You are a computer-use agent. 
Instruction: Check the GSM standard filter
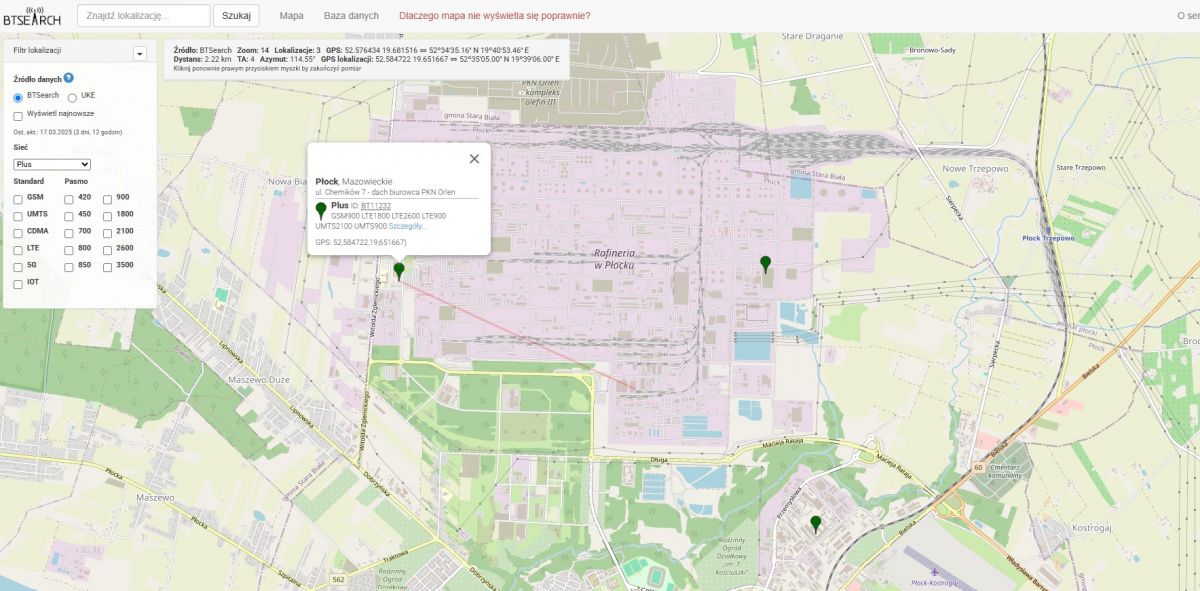pyautogui.click(x=18, y=199)
